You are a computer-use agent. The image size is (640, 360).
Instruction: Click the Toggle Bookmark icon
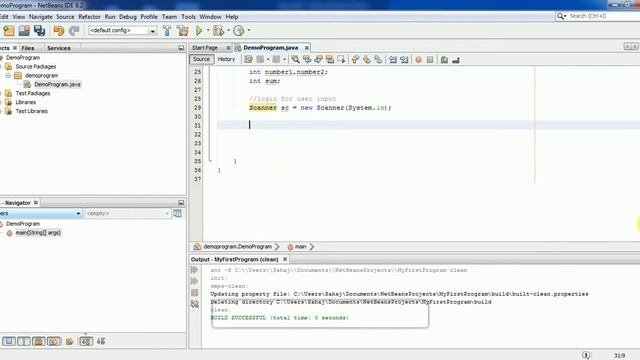click(x=378, y=60)
